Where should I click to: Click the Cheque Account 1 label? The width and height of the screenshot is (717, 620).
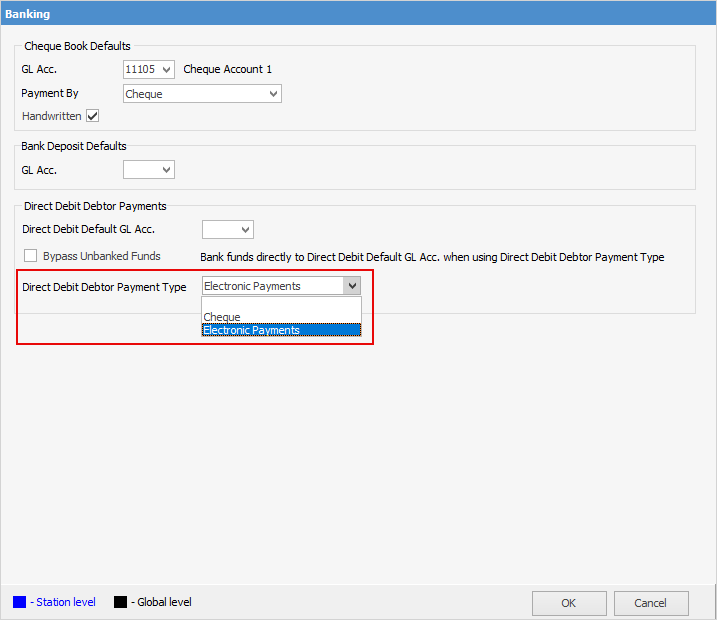tap(227, 69)
